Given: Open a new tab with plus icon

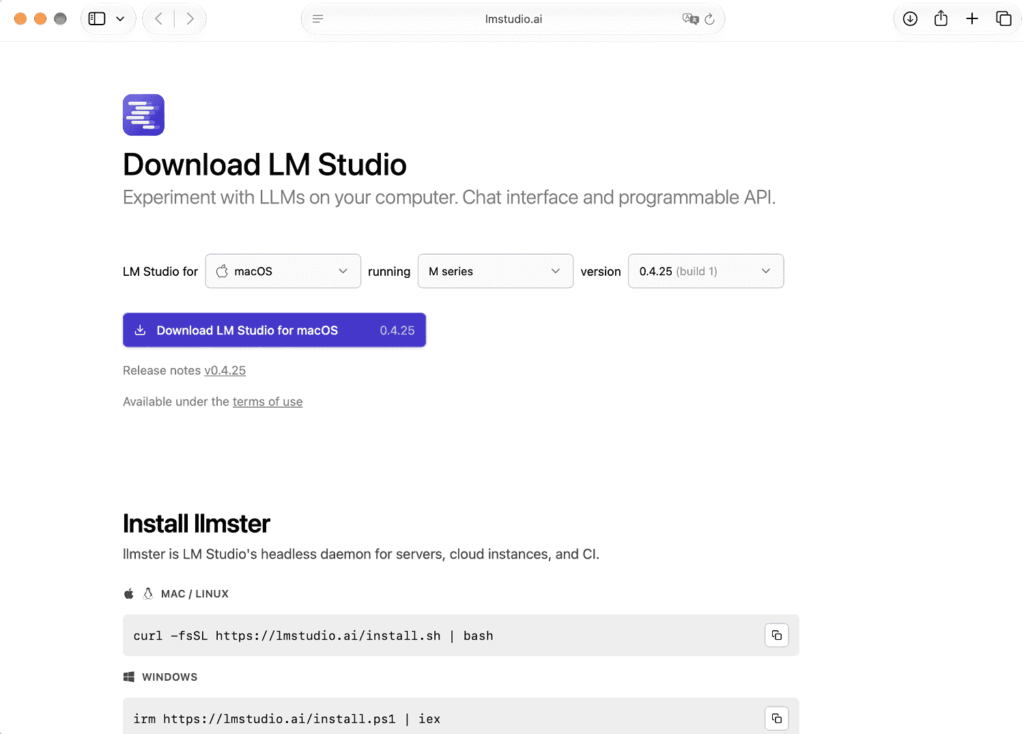Looking at the screenshot, I should tap(972, 18).
